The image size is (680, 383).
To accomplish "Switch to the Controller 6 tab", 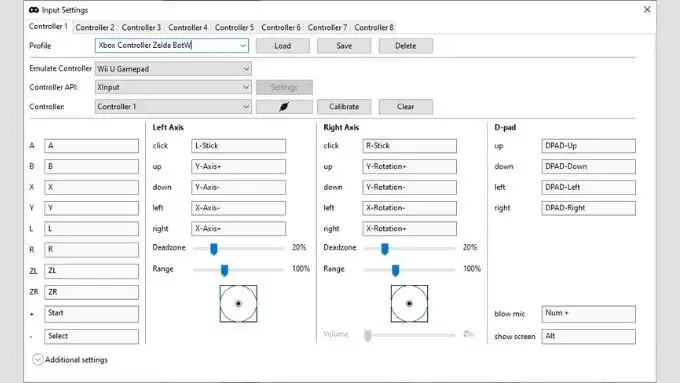I will click(281, 27).
